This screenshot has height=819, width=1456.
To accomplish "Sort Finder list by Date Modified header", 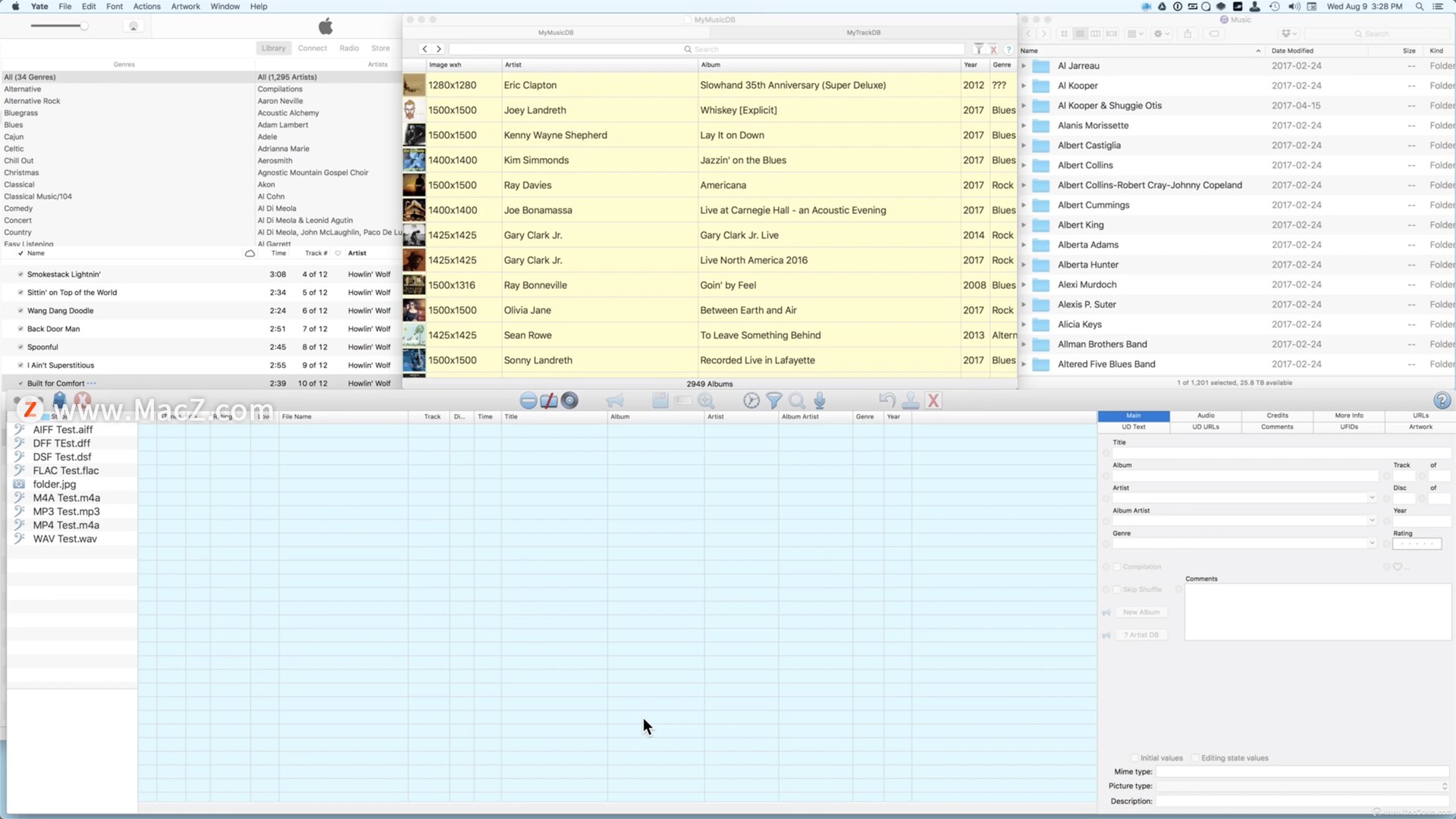I will [x=1292, y=51].
